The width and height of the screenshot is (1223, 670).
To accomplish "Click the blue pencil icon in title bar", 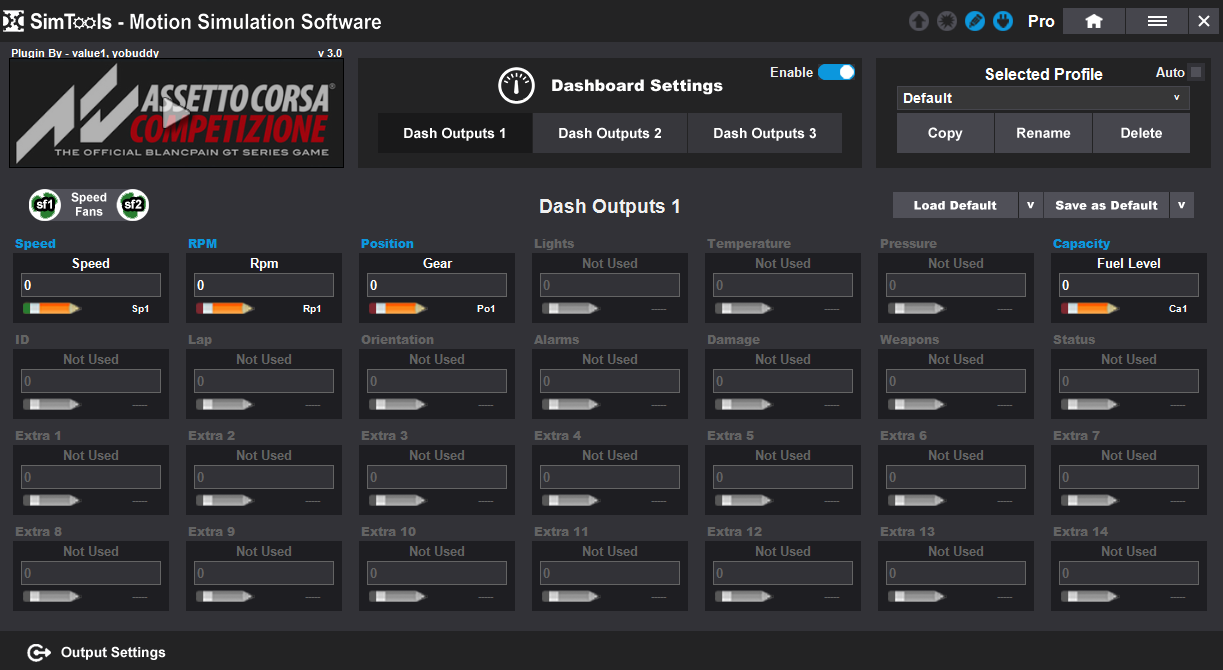I will pyautogui.click(x=975, y=21).
